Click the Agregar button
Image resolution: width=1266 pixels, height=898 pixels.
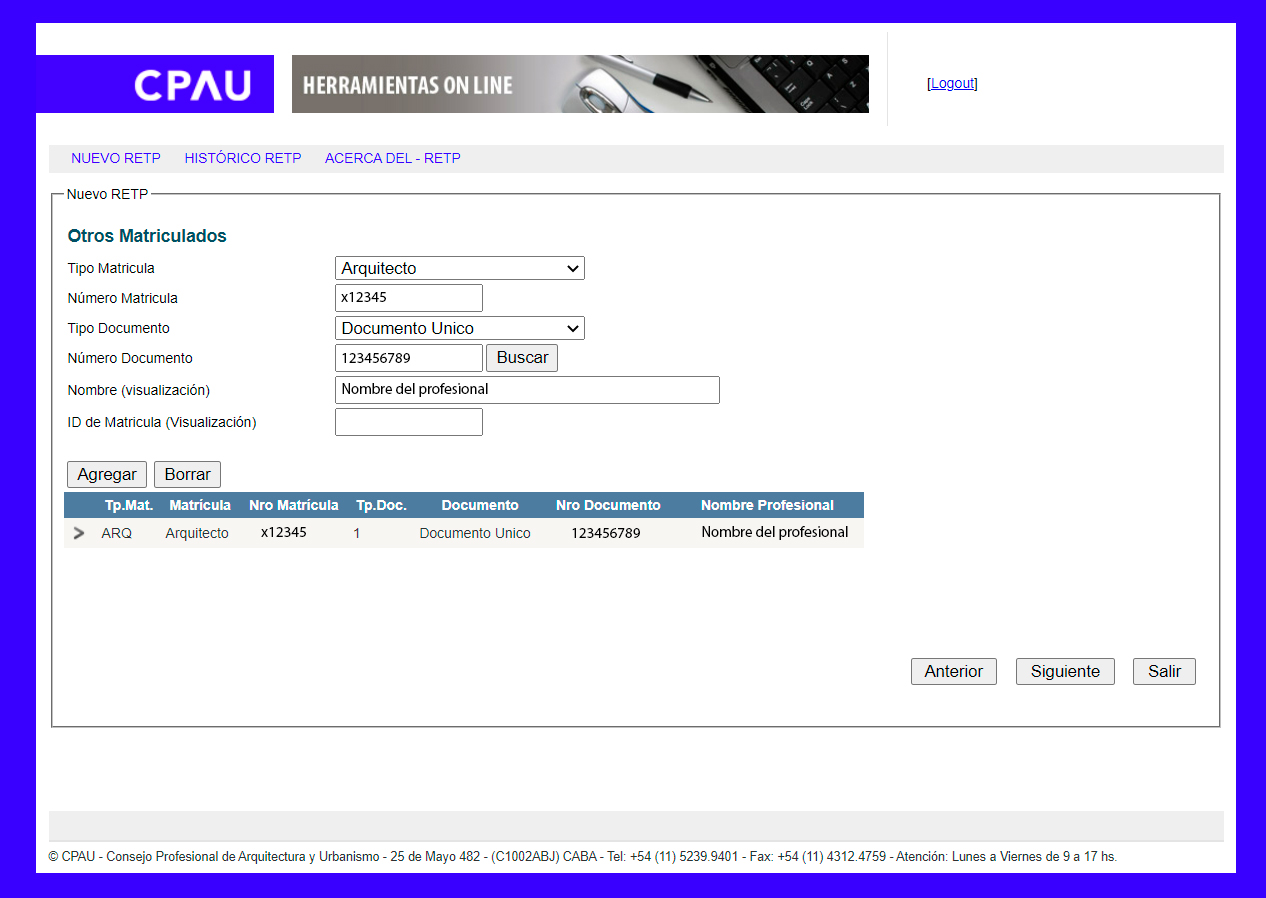coord(107,474)
